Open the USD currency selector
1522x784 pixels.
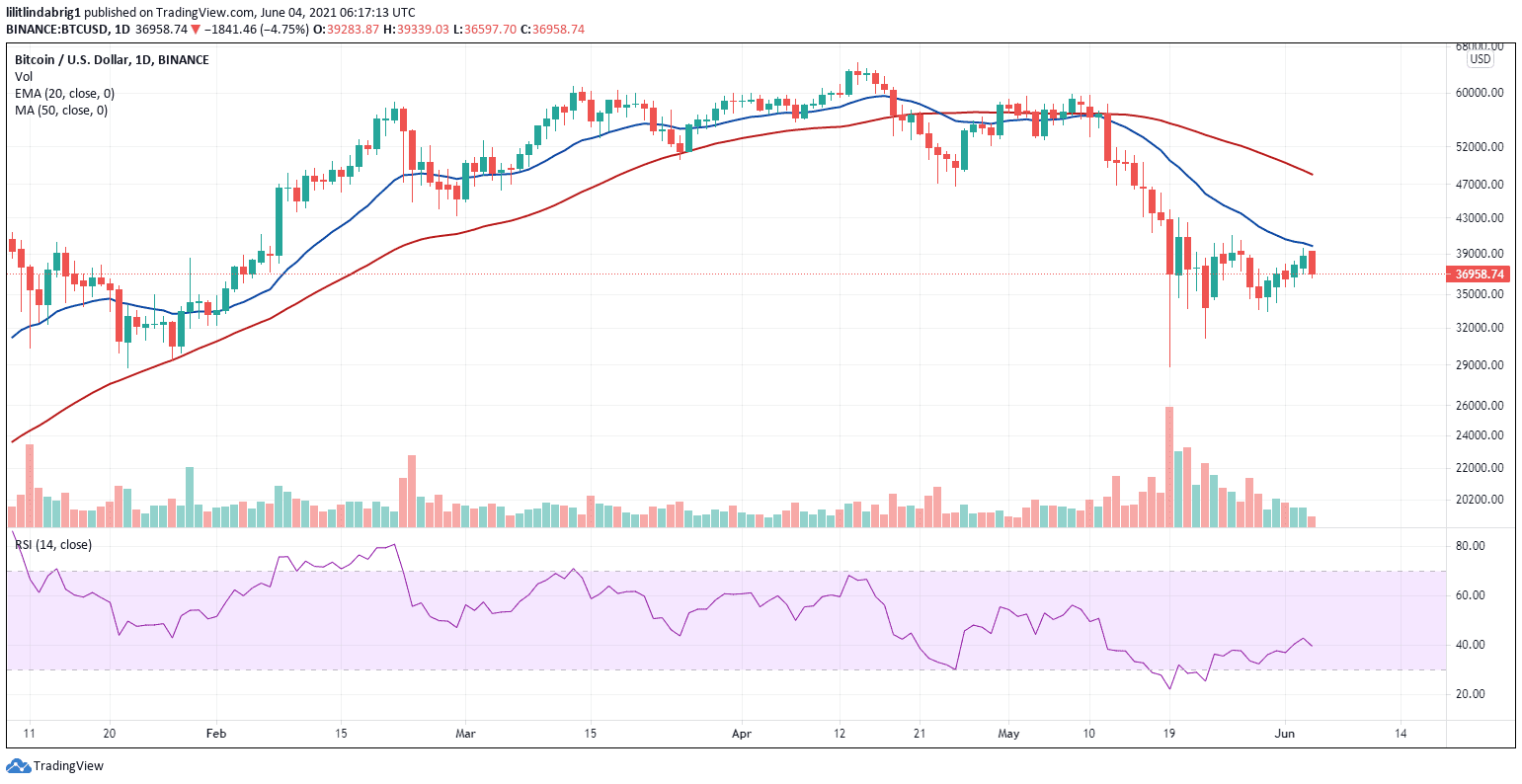click(1480, 59)
